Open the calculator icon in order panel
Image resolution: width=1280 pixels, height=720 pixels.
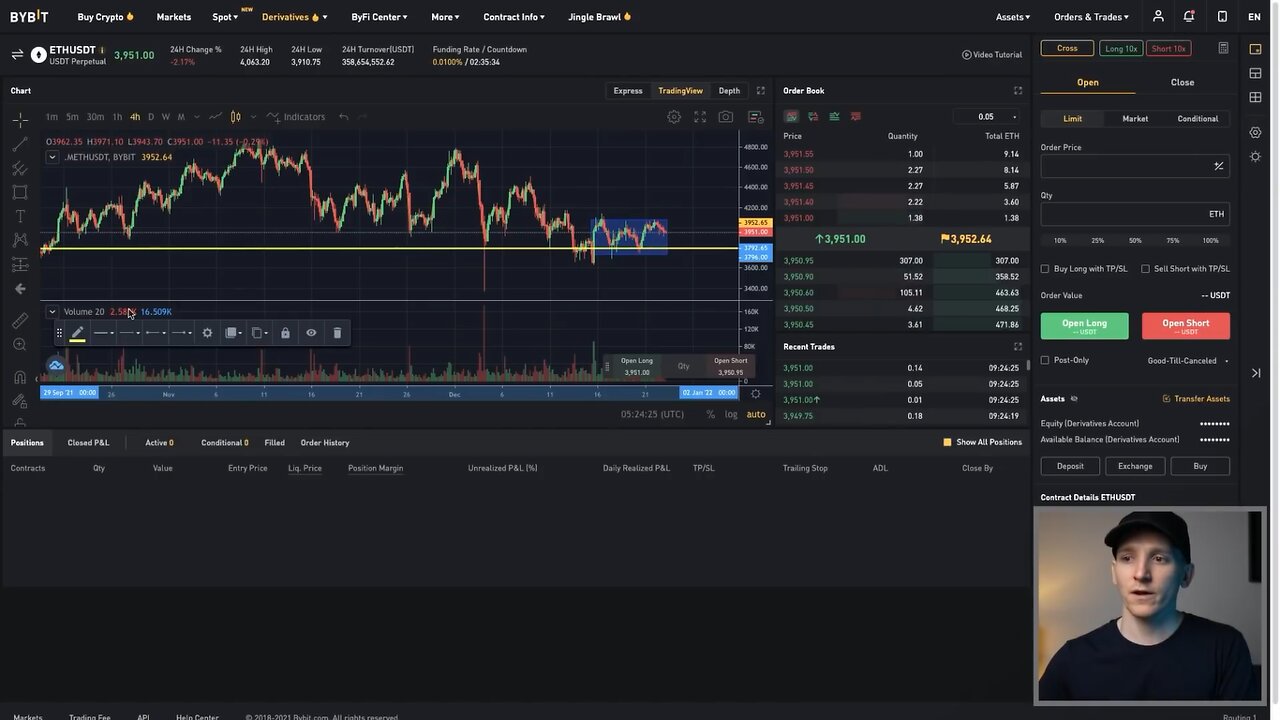(1223, 48)
